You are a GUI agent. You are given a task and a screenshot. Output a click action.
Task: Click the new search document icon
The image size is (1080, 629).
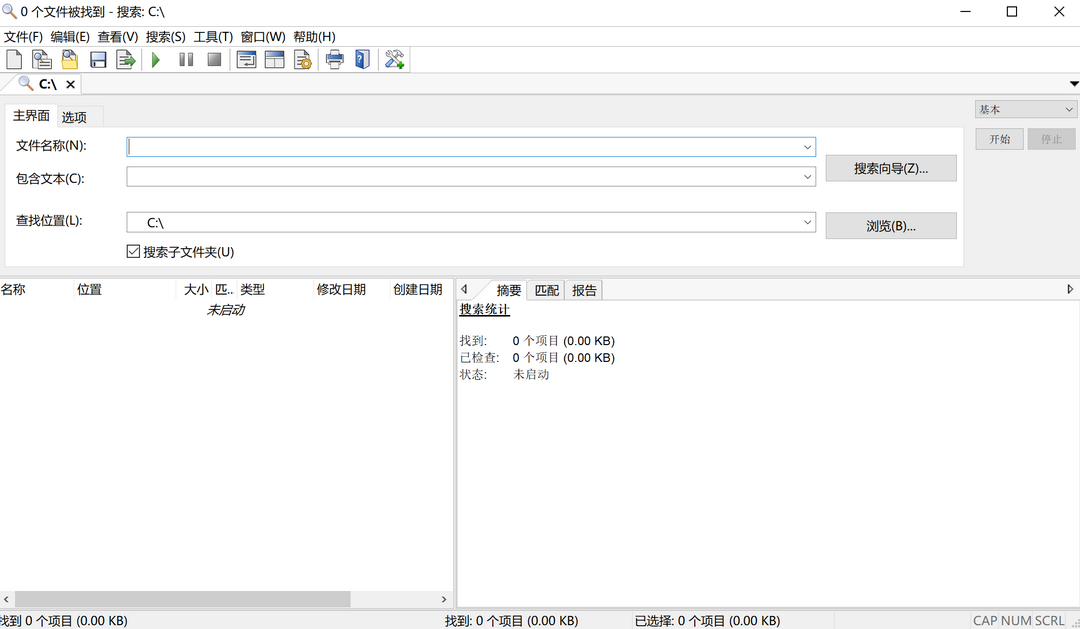coord(14,60)
